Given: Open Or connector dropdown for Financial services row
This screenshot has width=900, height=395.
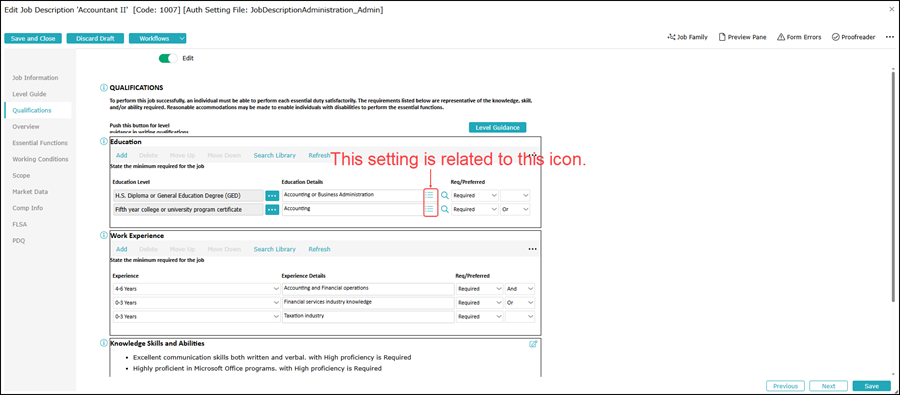Looking at the screenshot, I should [x=519, y=303].
